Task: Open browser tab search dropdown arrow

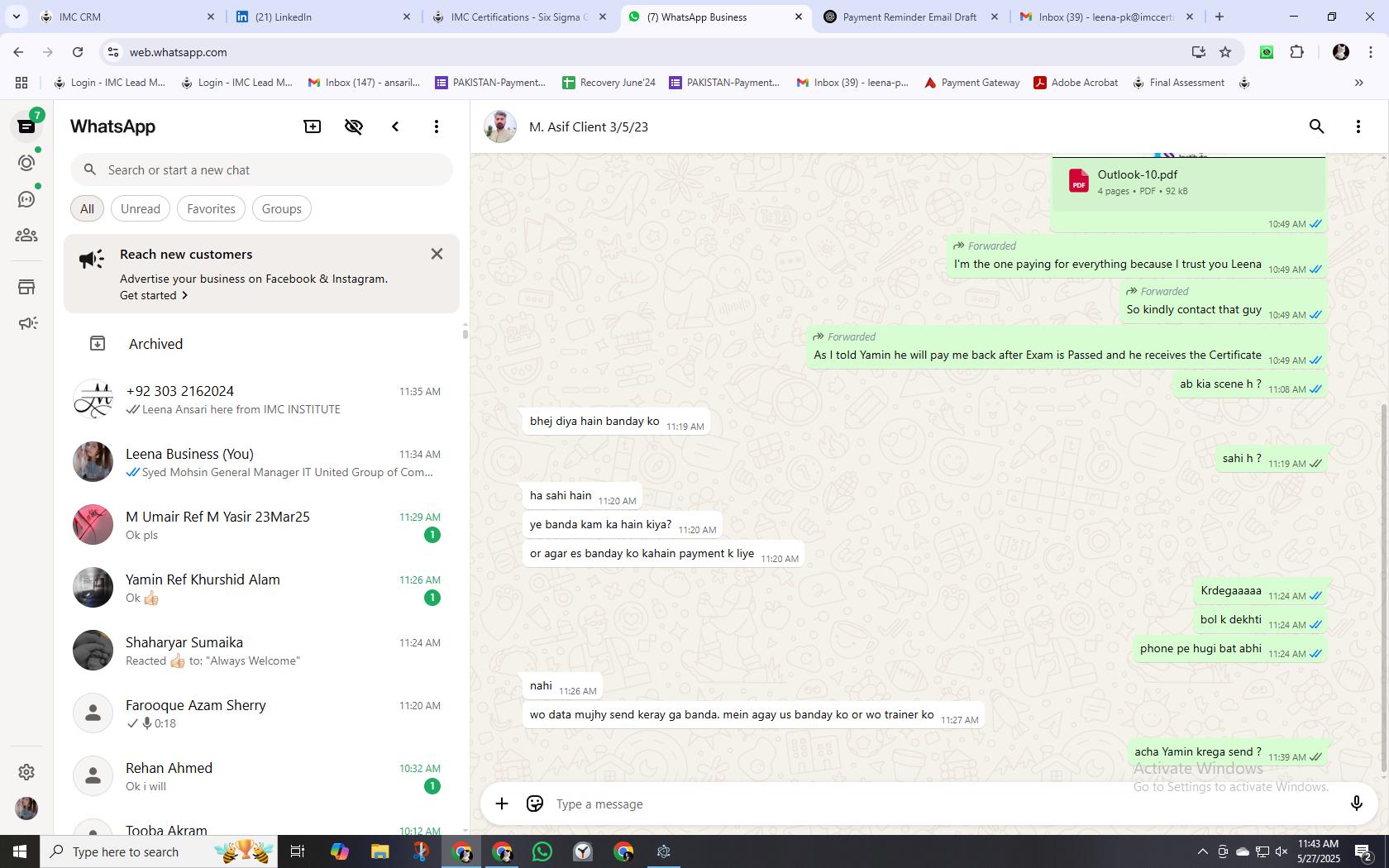Action: pyautogui.click(x=16, y=17)
